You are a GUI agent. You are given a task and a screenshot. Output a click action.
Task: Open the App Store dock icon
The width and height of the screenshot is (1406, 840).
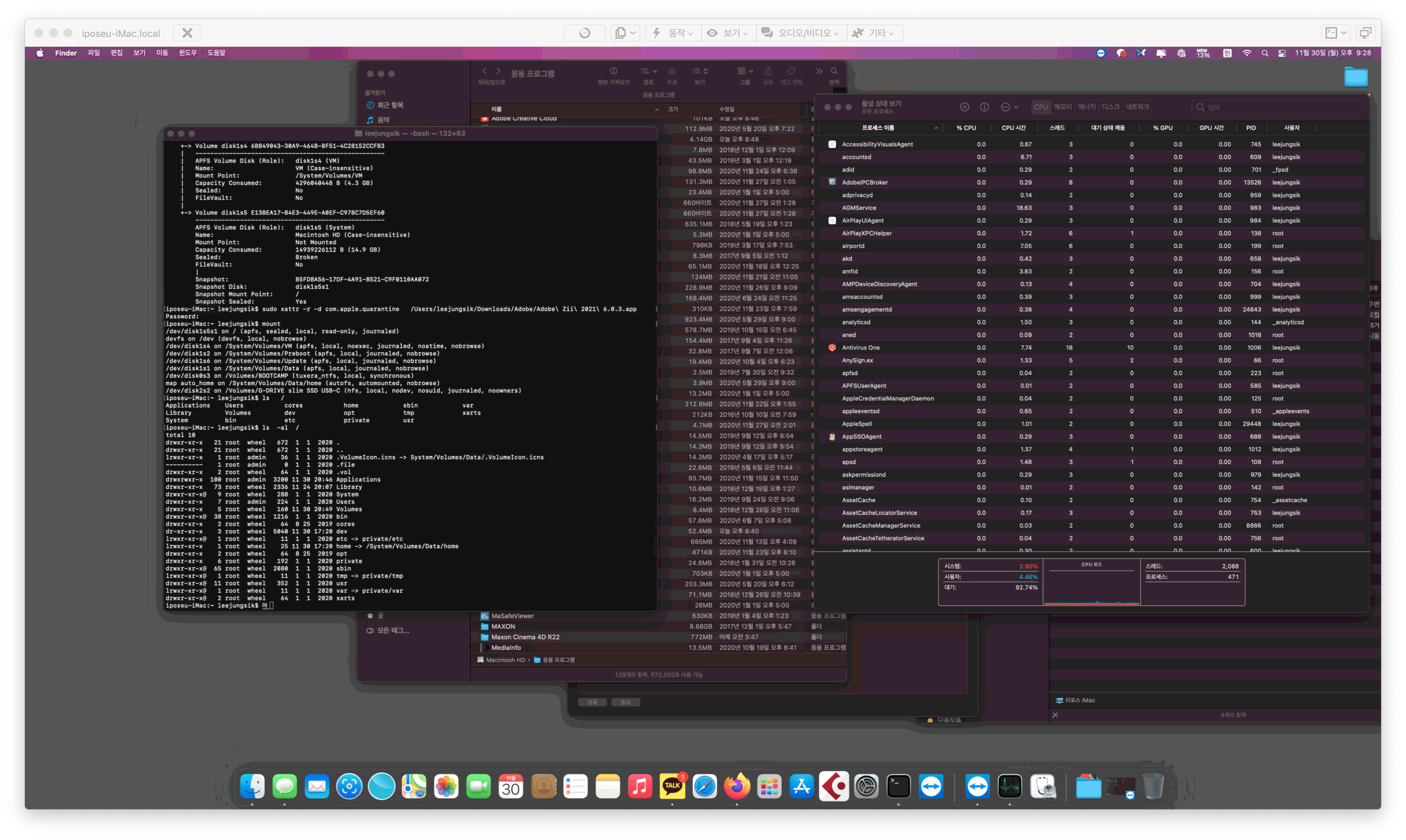801,786
